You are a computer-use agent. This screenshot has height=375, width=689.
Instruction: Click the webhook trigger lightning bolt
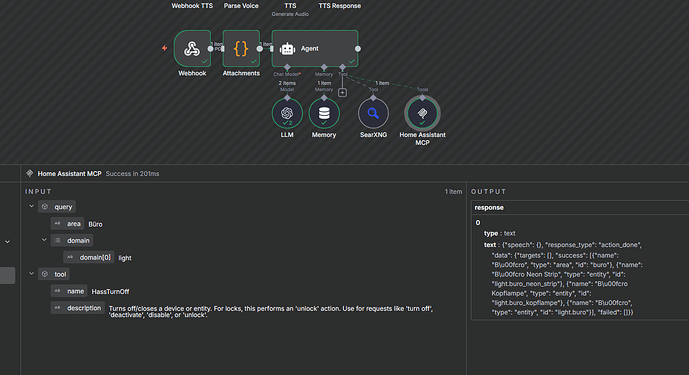(164, 48)
